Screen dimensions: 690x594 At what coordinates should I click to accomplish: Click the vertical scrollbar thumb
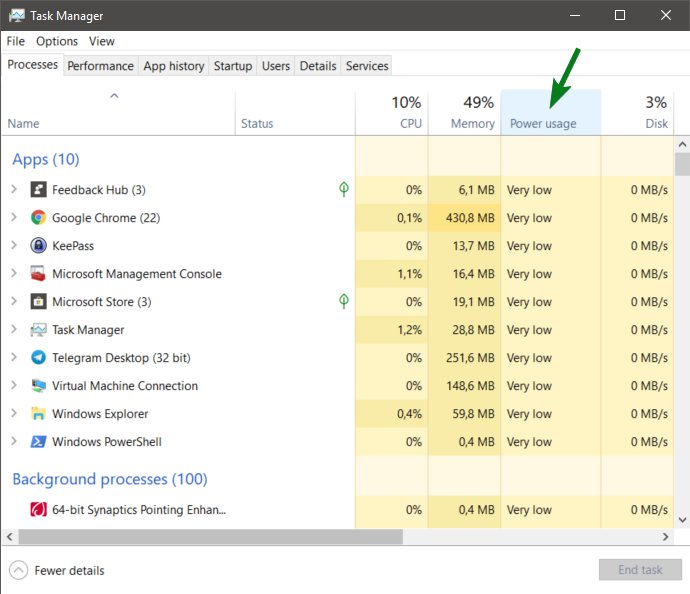(682, 165)
